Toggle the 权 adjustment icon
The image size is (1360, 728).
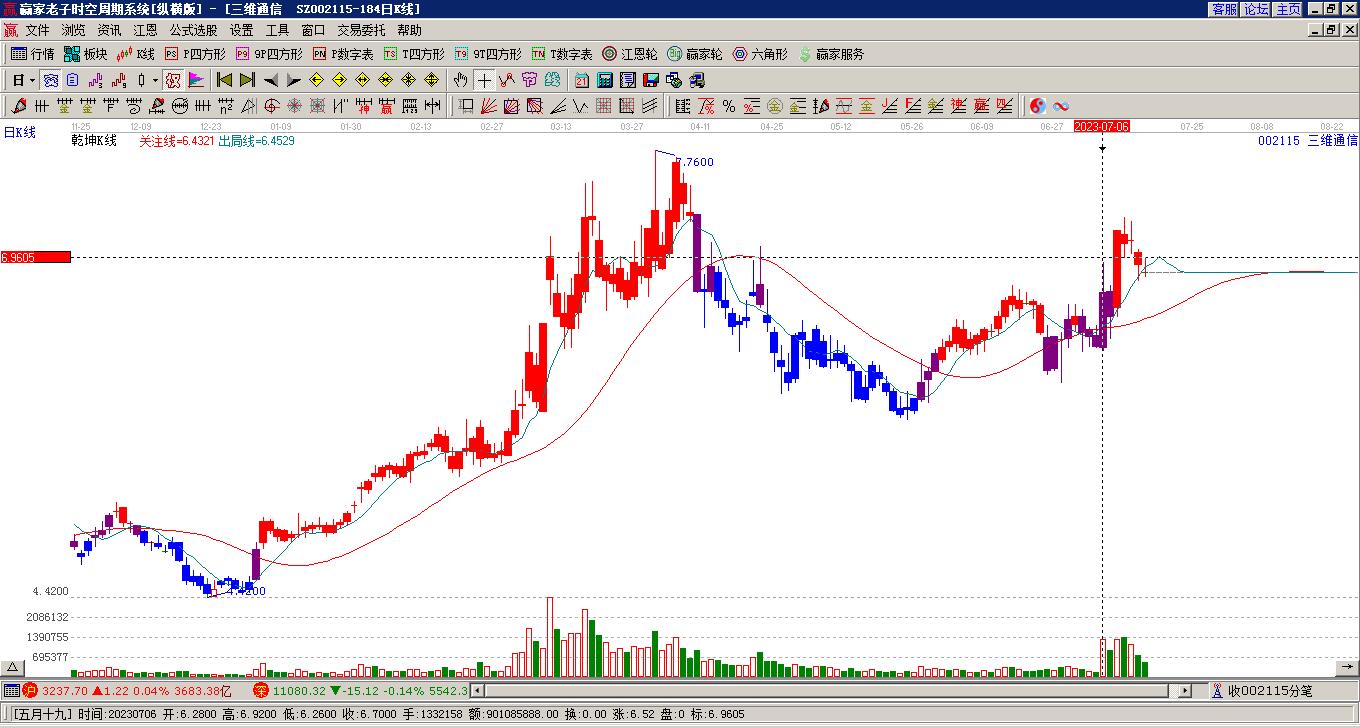(x=173, y=80)
